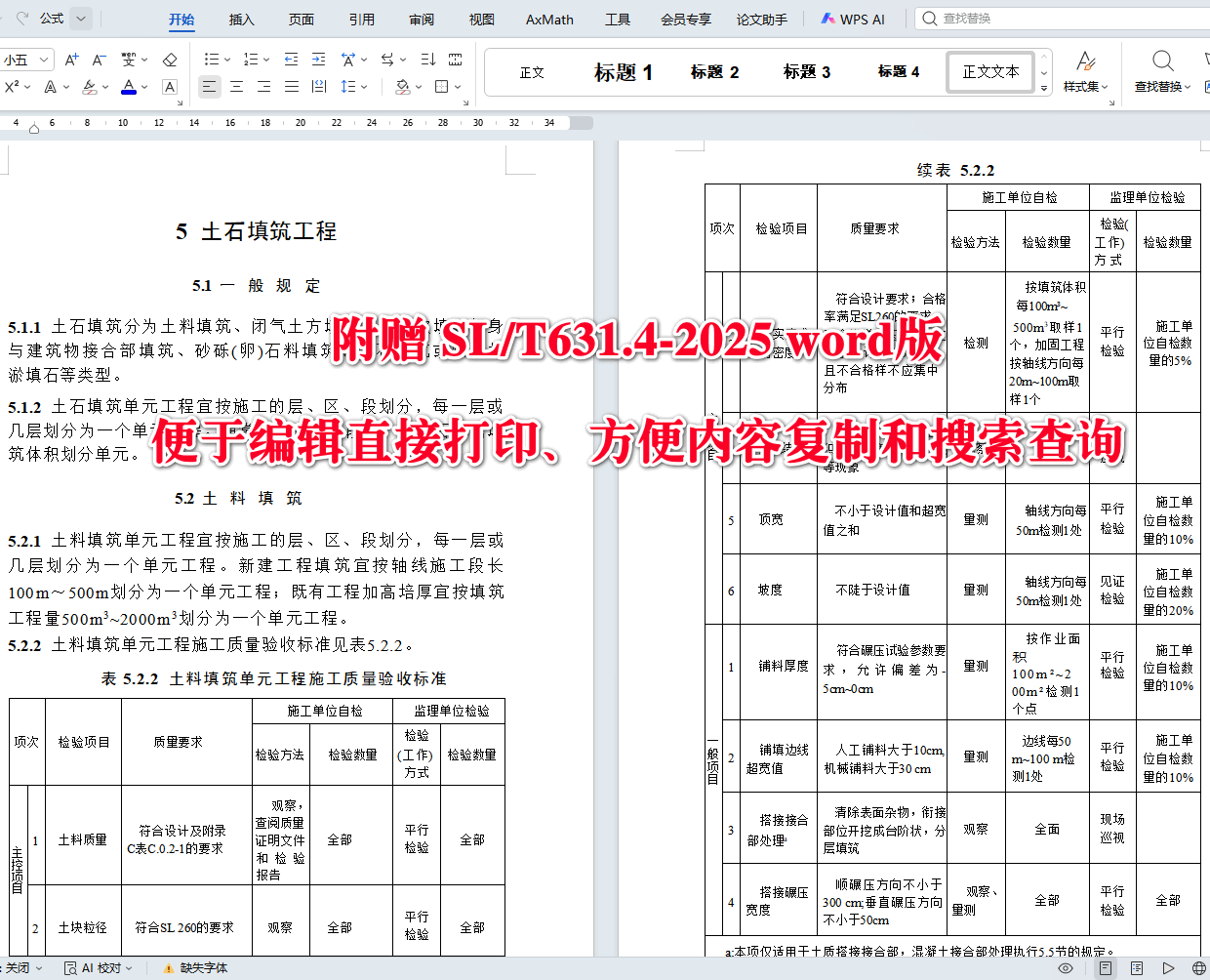The height and width of the screenshot is (980, 1210).
Task: Apply 标题 1 style
Action: pos(624,72)
